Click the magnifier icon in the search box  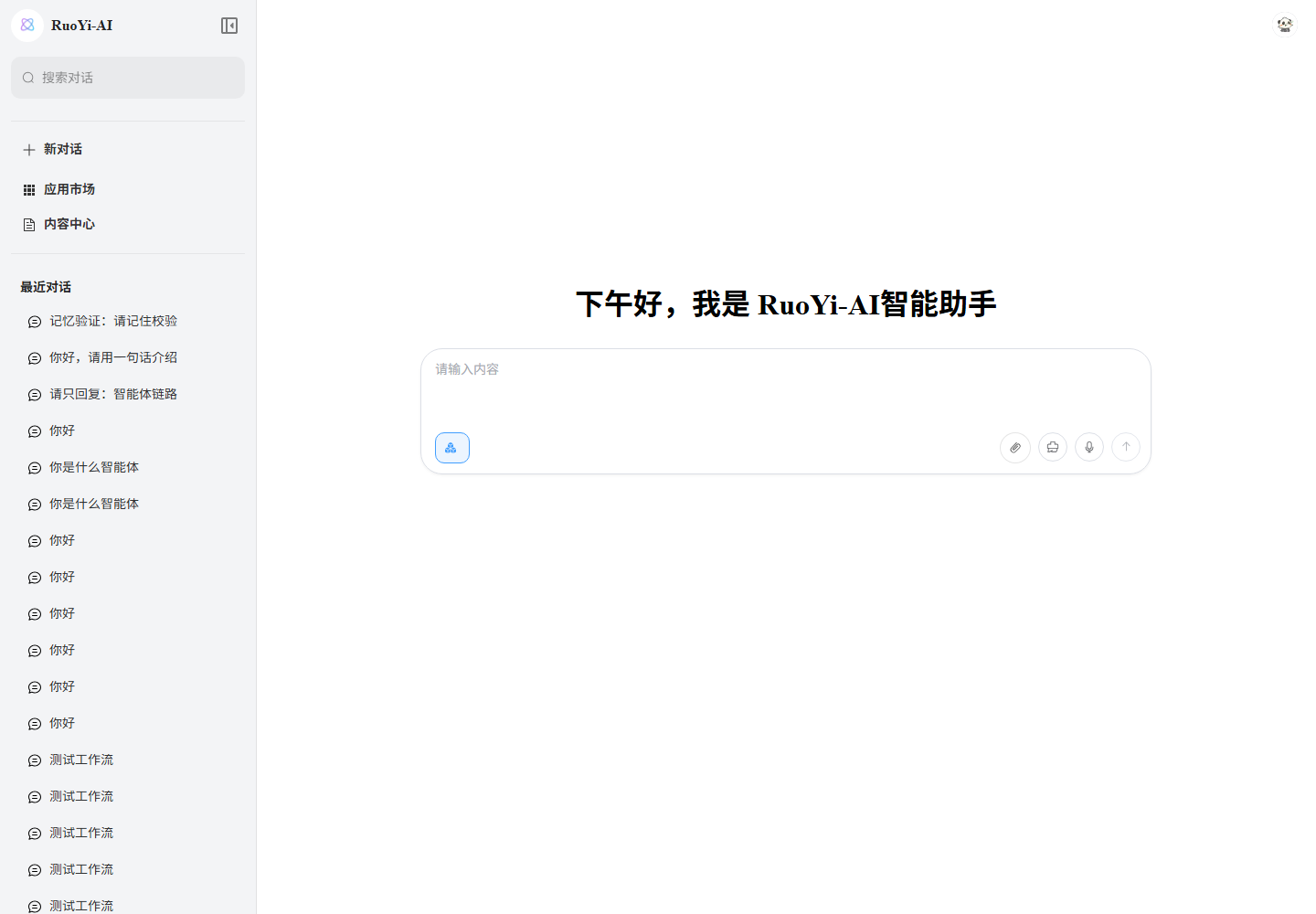pyautogui.click(x=28, y=78)
